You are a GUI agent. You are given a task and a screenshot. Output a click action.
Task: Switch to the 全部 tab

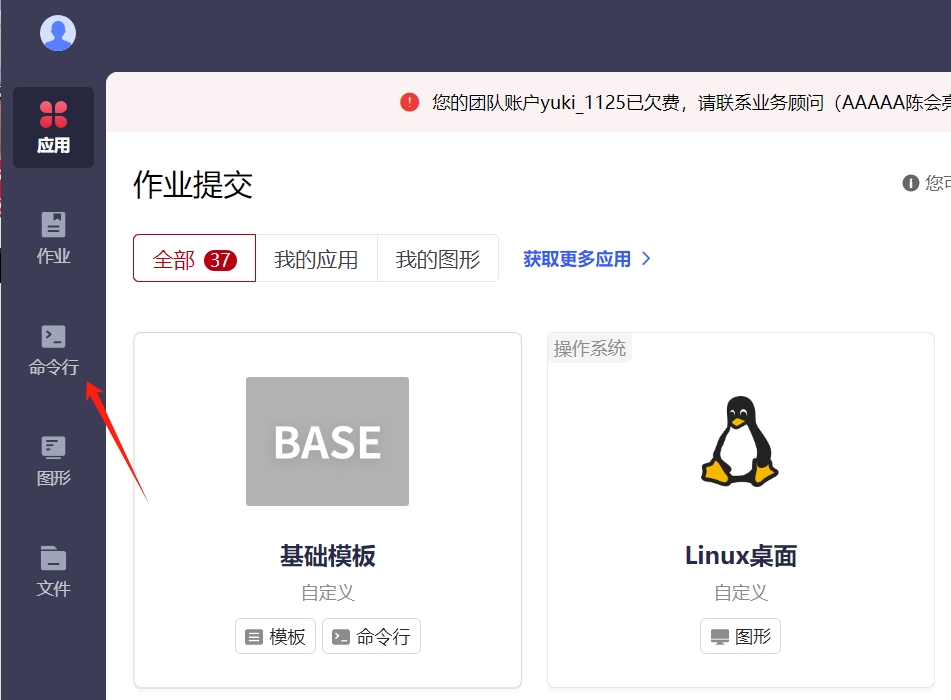tap(194, 259)
